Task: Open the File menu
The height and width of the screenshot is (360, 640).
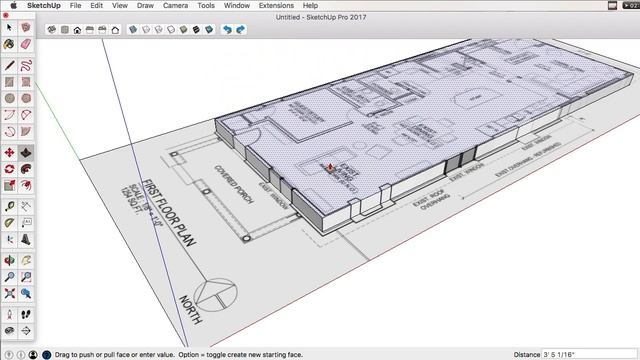Action: 76,5
